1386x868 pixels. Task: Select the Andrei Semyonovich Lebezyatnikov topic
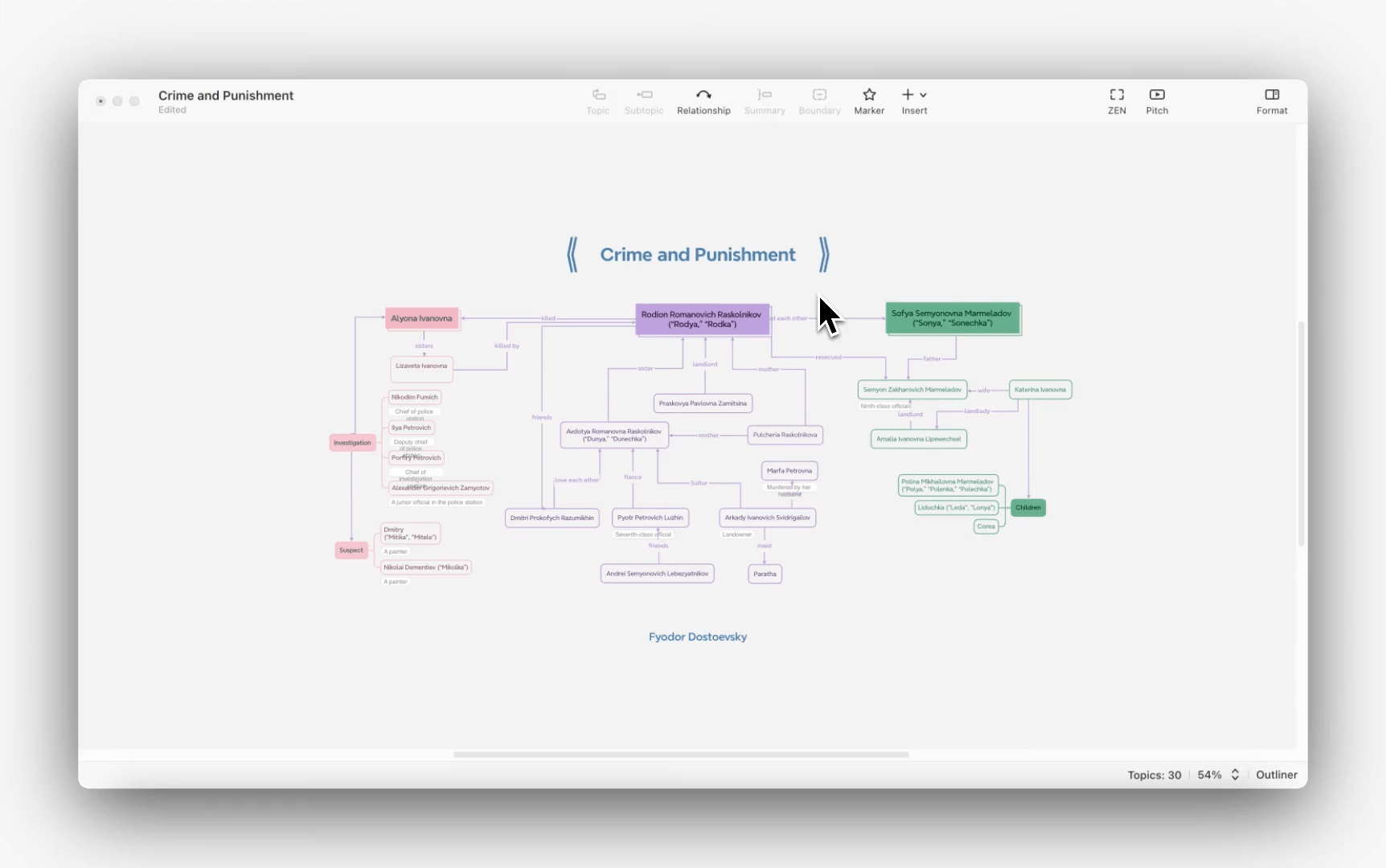[x=658, y=574]
